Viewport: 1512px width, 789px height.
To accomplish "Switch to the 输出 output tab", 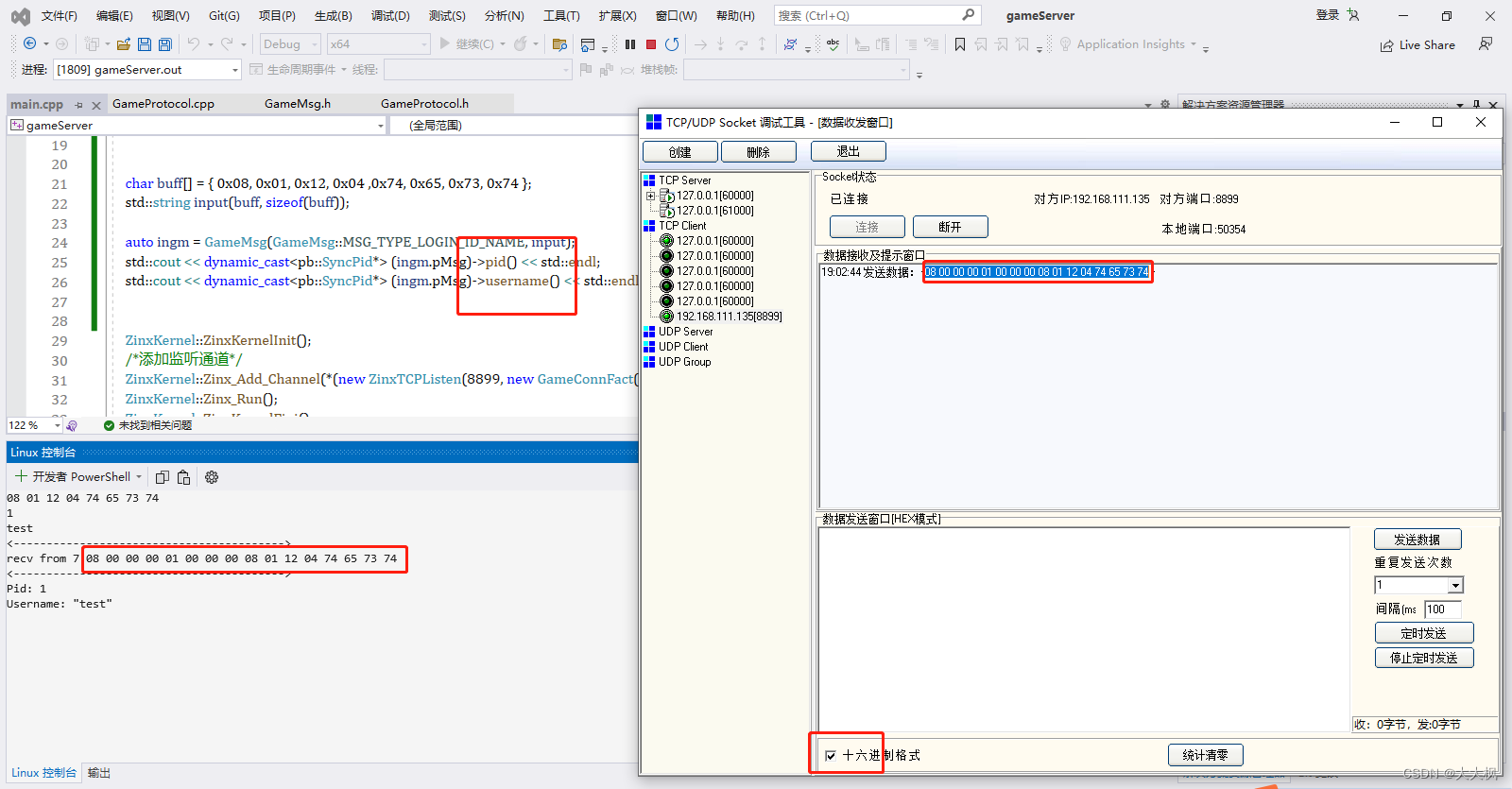I will point(99,773).
